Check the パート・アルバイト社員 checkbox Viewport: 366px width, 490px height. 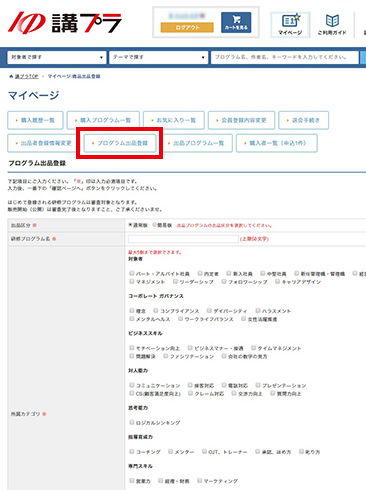[132, 273]
